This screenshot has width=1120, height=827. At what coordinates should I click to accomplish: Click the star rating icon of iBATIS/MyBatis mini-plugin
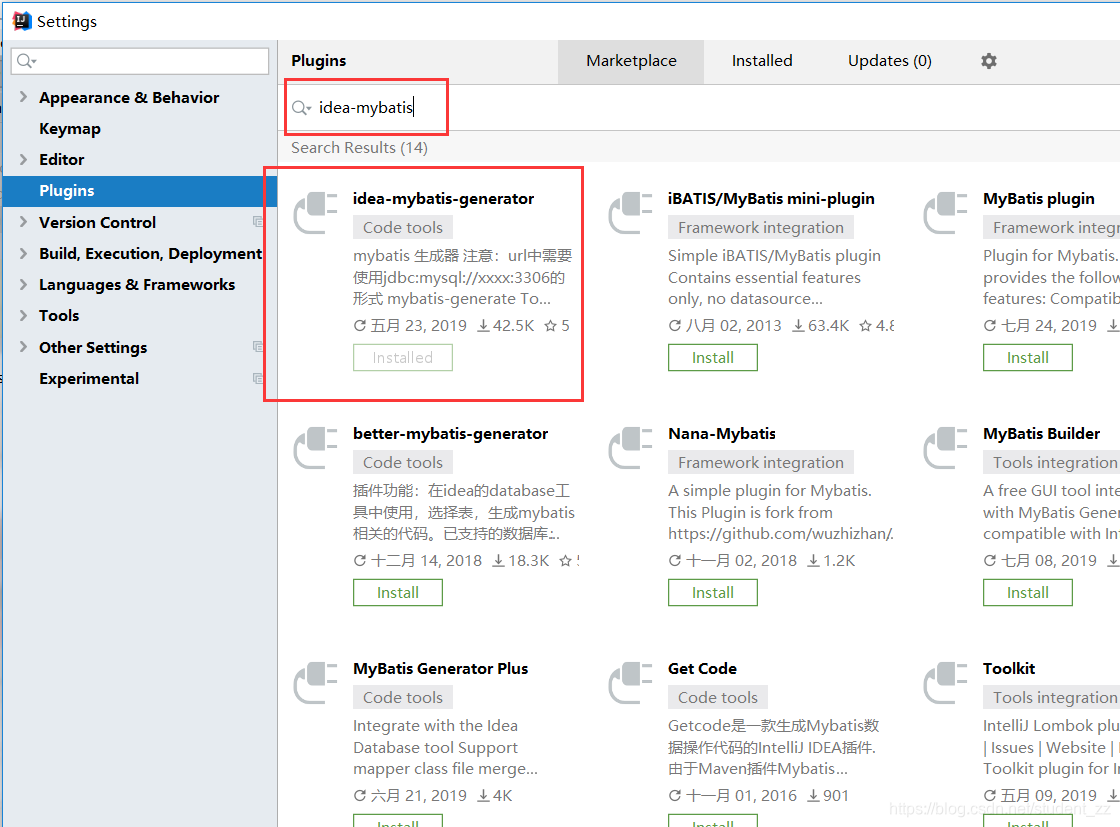(865, 326)
